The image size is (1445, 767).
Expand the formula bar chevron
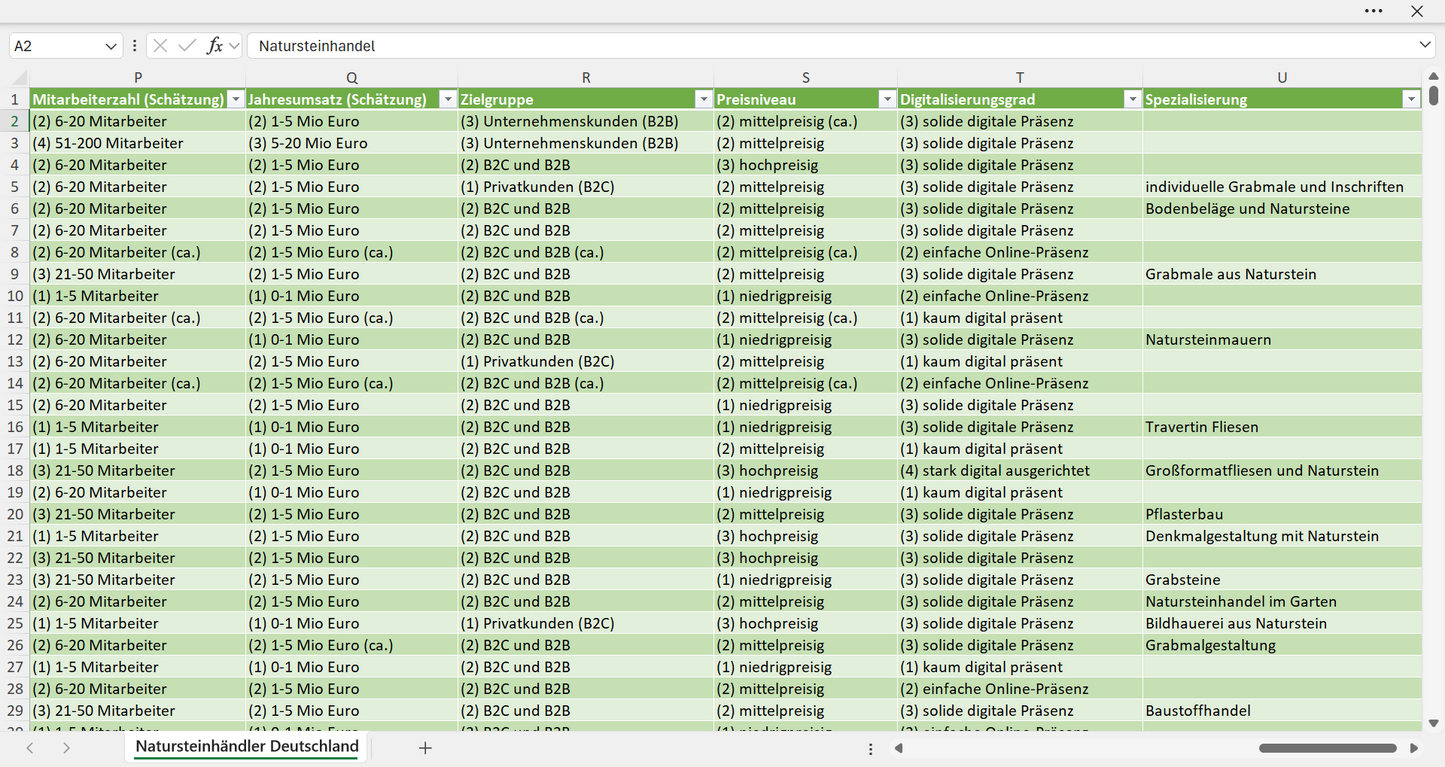tap(1425, 46)
